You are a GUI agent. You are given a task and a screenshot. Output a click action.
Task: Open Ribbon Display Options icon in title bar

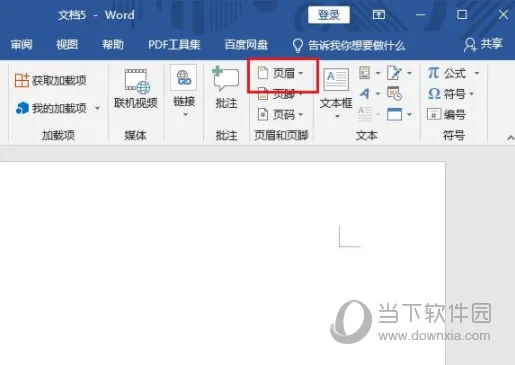(379, 14)
